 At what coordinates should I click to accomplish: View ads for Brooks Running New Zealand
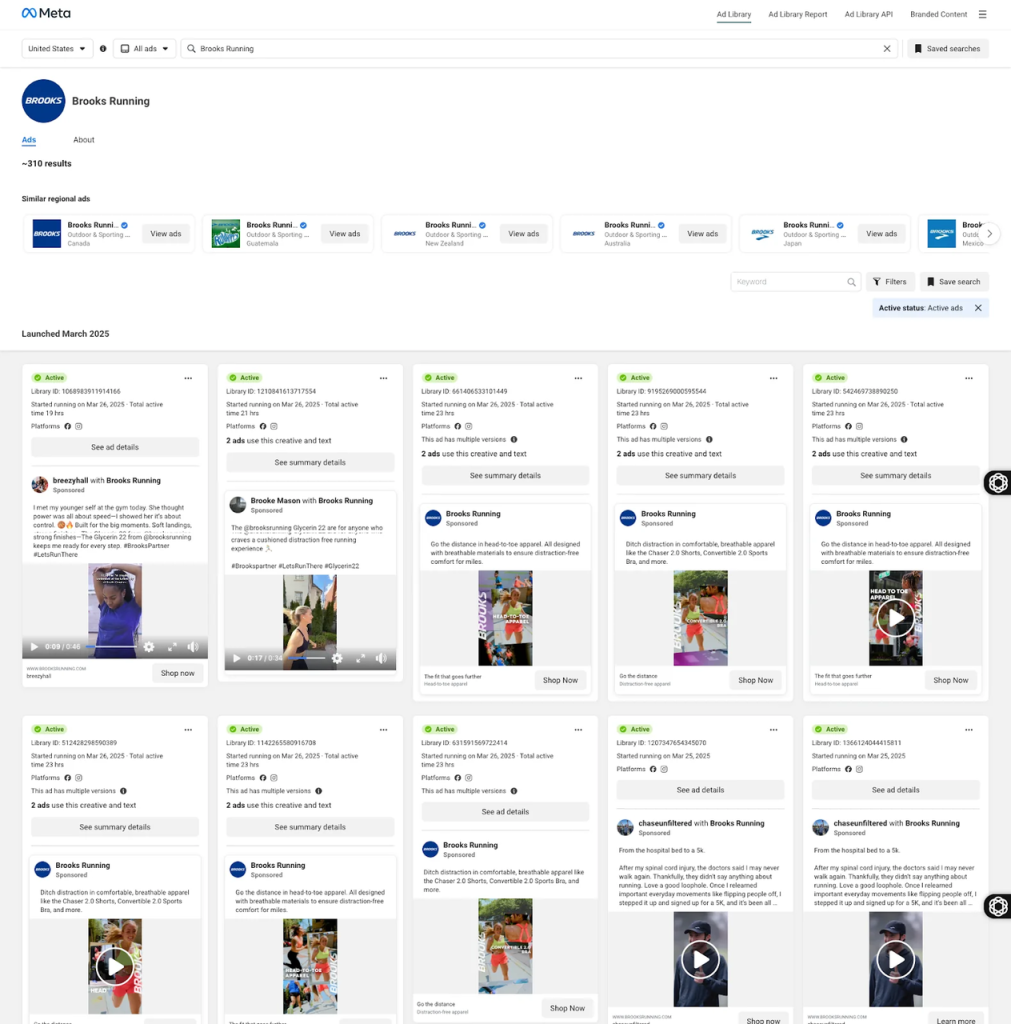click(x=524, y=234)
